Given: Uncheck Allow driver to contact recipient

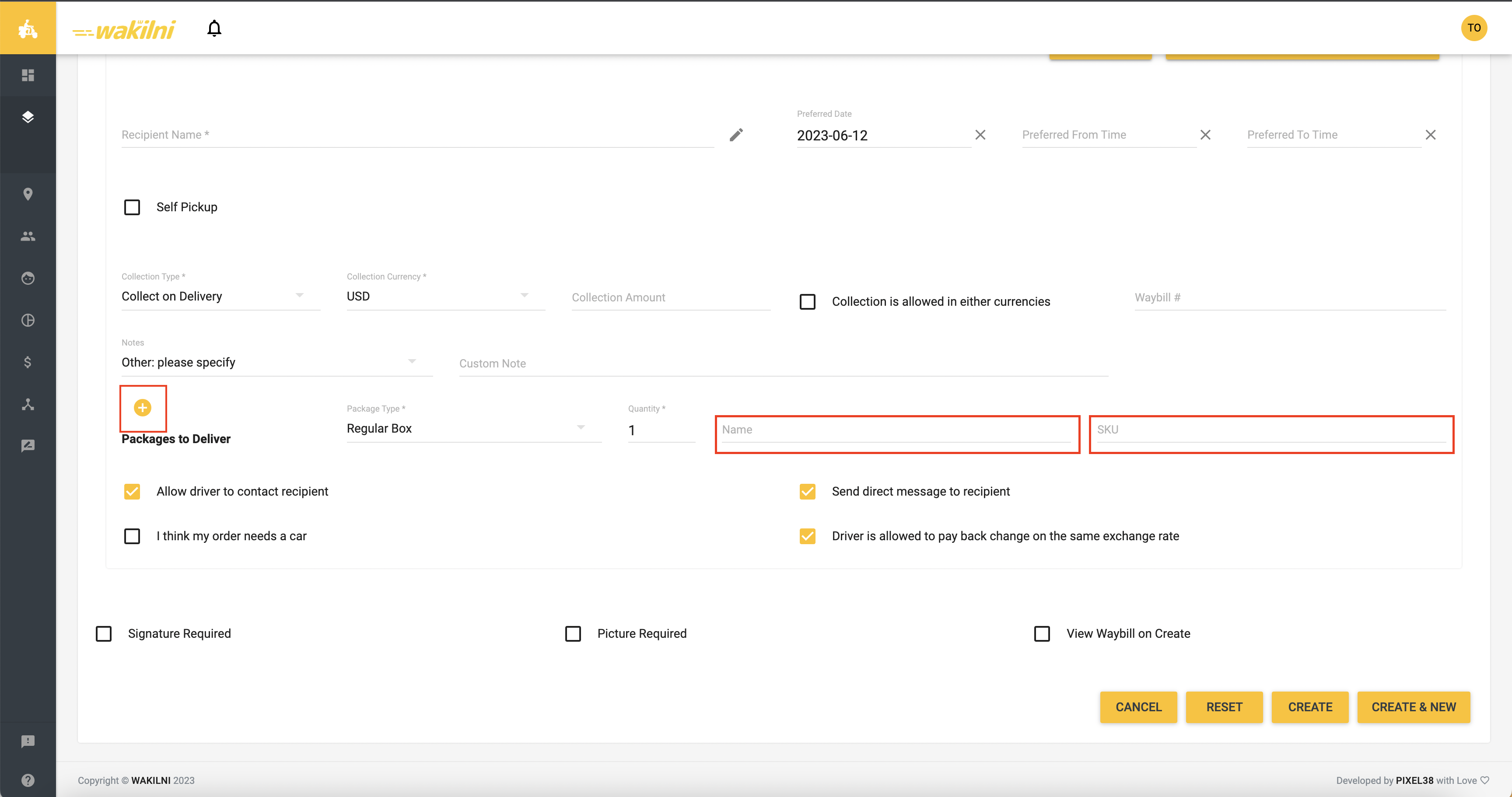Looking at the screenshot, I should (132, 491).
